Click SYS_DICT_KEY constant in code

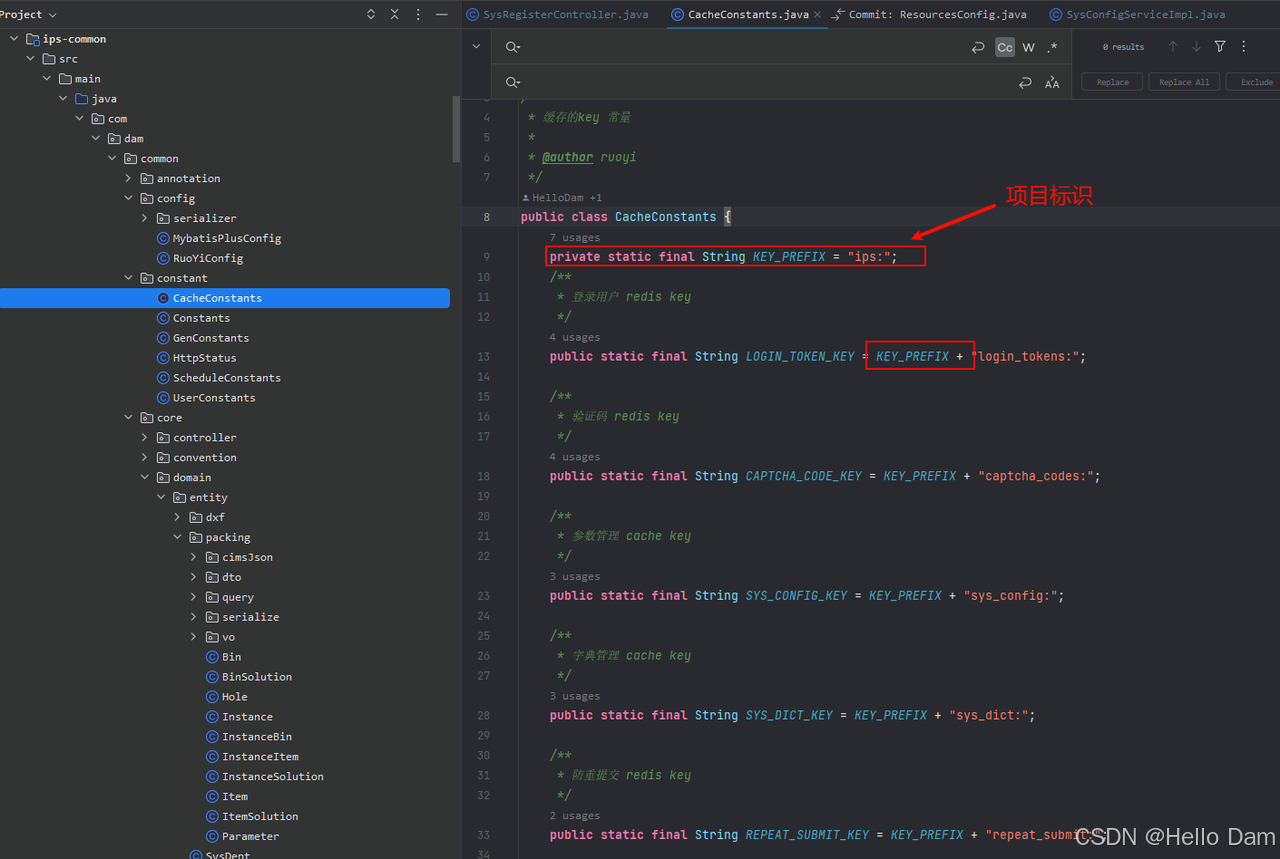pos(789,715)
